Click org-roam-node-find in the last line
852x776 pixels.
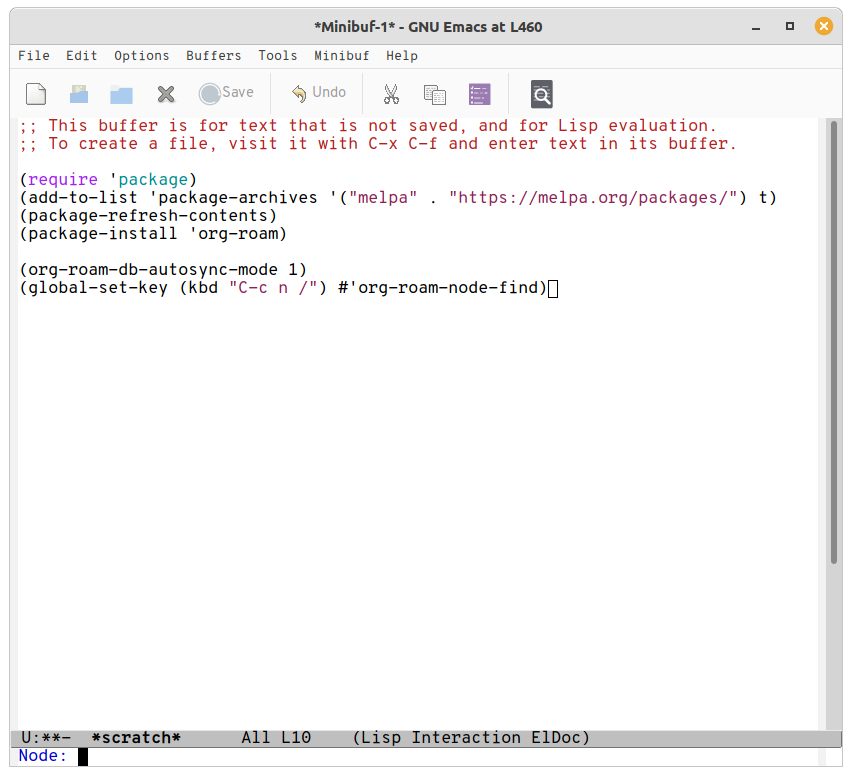click(448, 287)
